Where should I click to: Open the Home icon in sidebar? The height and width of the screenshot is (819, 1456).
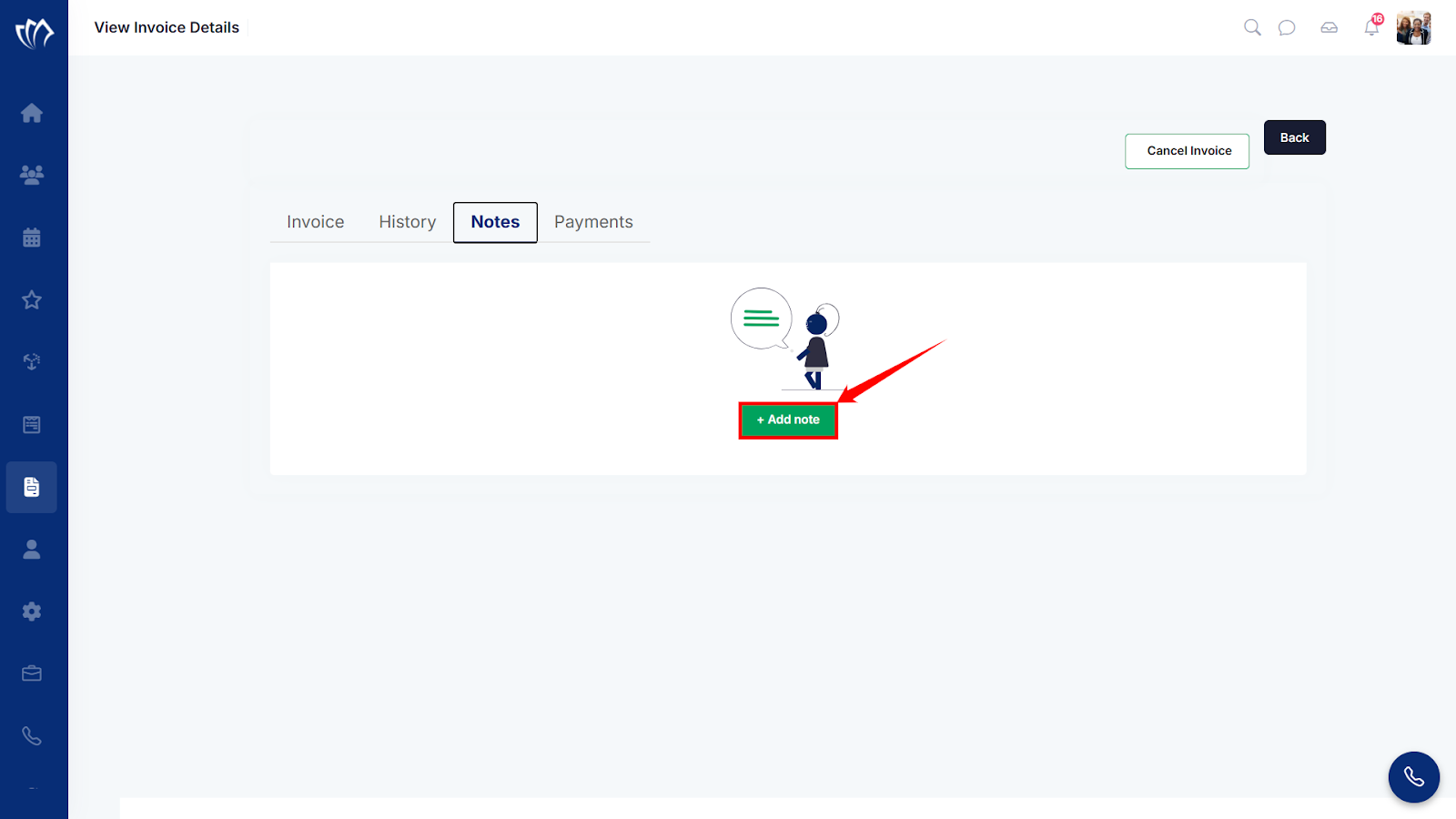click(x=32, y=113)
